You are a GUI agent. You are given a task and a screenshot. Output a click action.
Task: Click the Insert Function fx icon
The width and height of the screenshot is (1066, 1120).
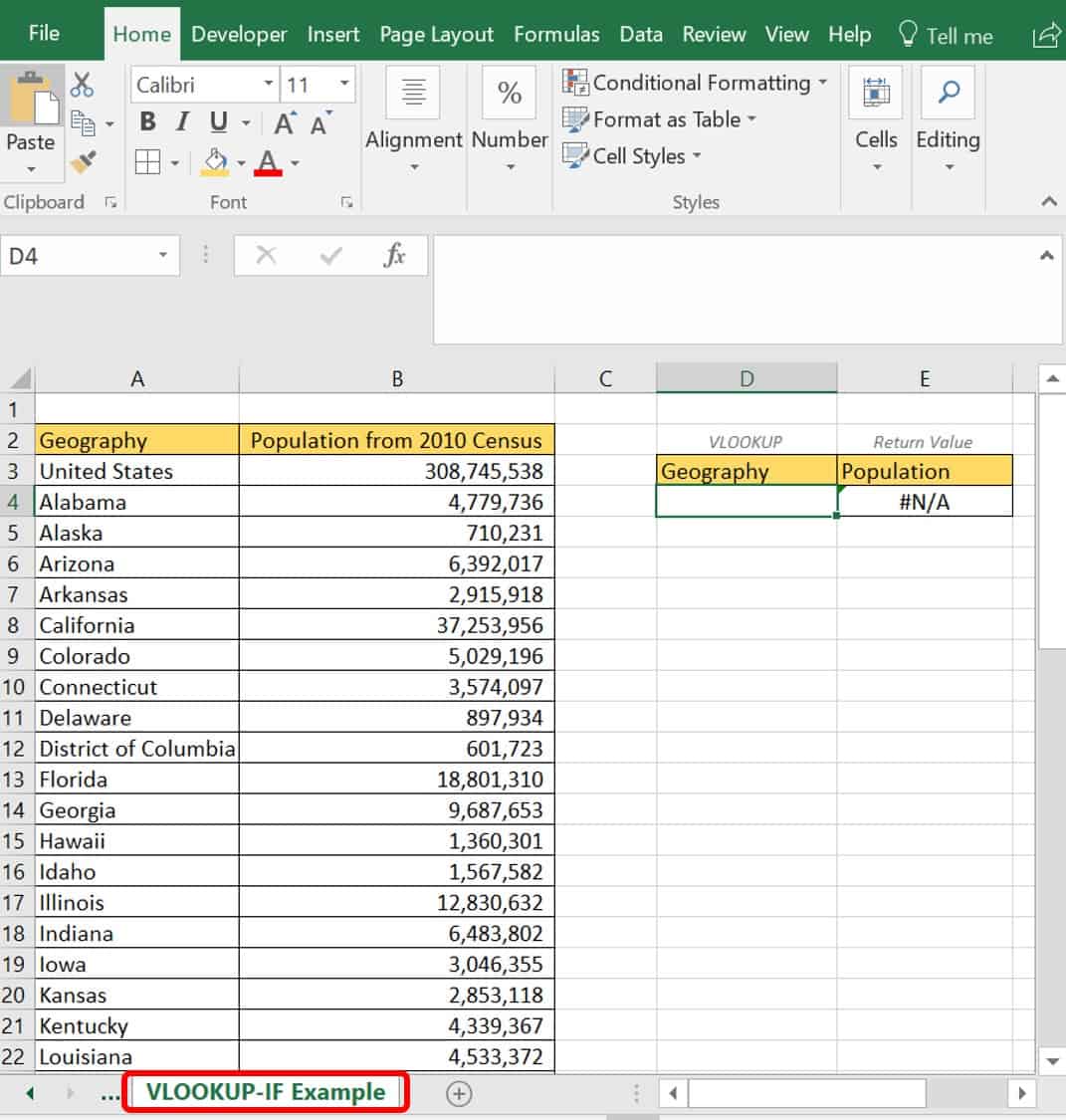tap(394, 256)
